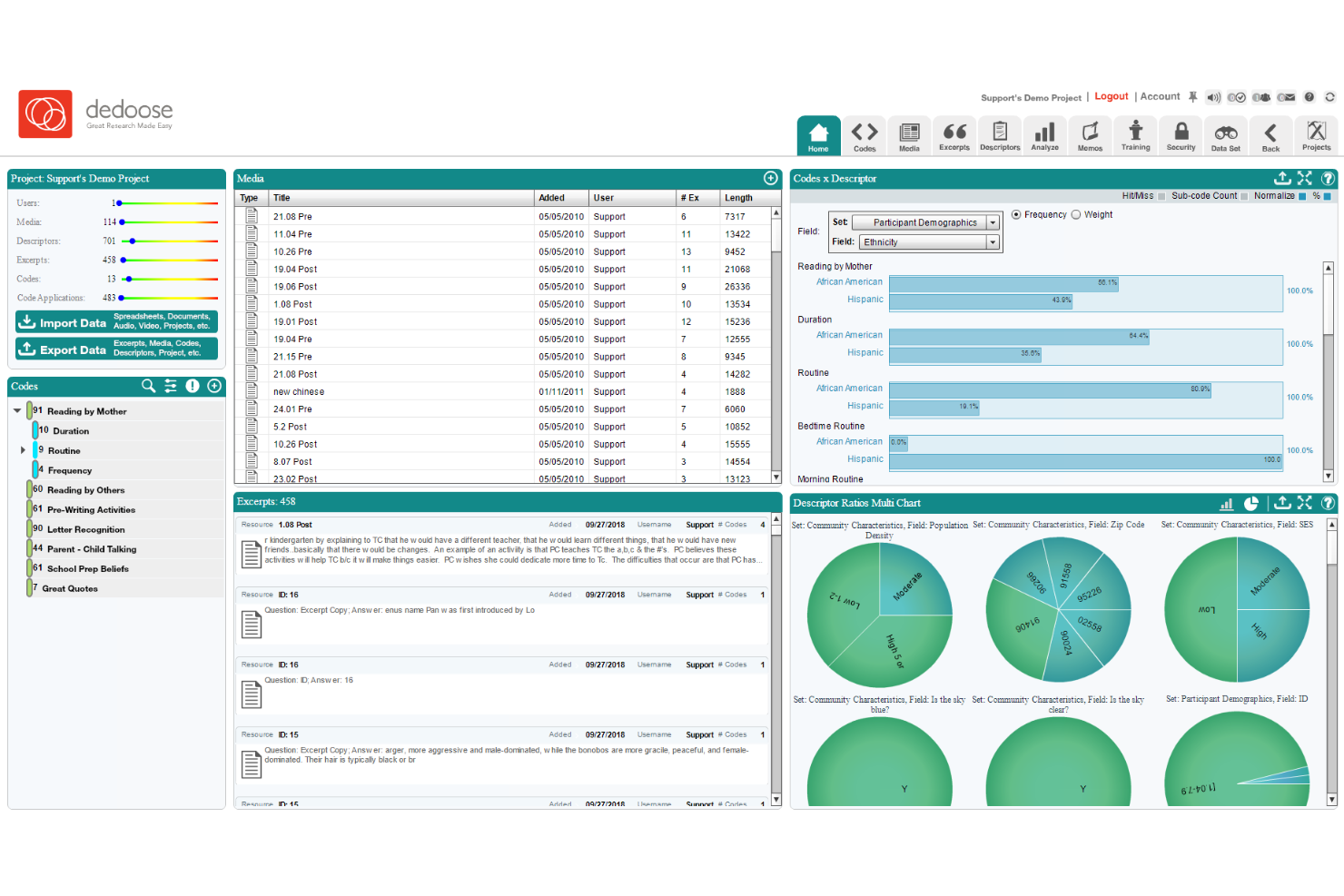This screenshot has height=896, width=1344.
Task: Click the checkmark notifications icon in the top bar
Action: point(1236,97)
